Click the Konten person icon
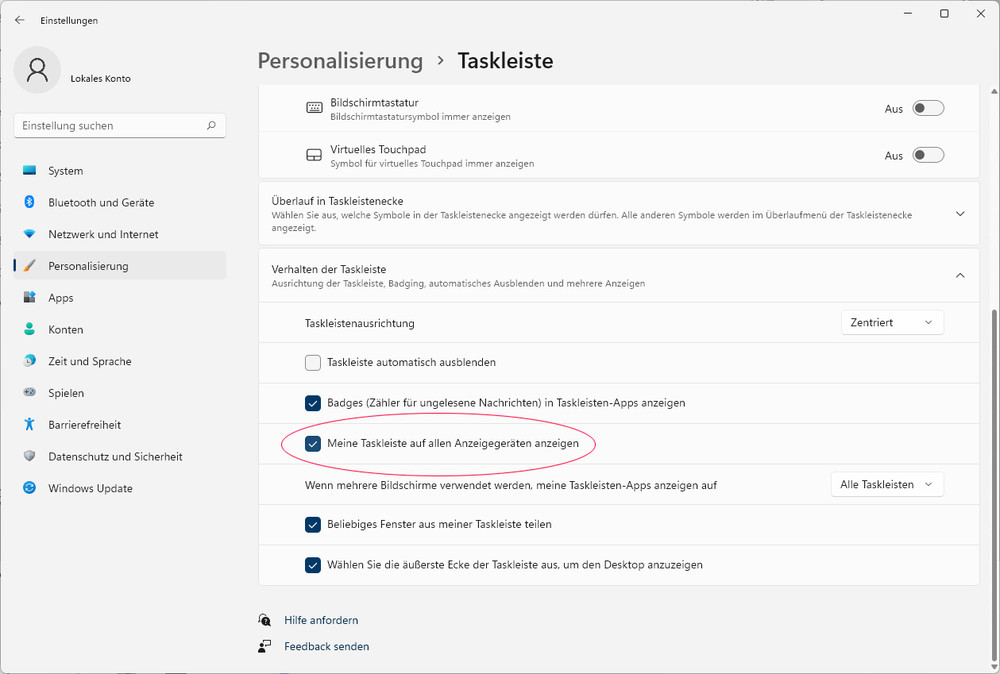Viewport: 1000px width, 674px height. (29, 329)
